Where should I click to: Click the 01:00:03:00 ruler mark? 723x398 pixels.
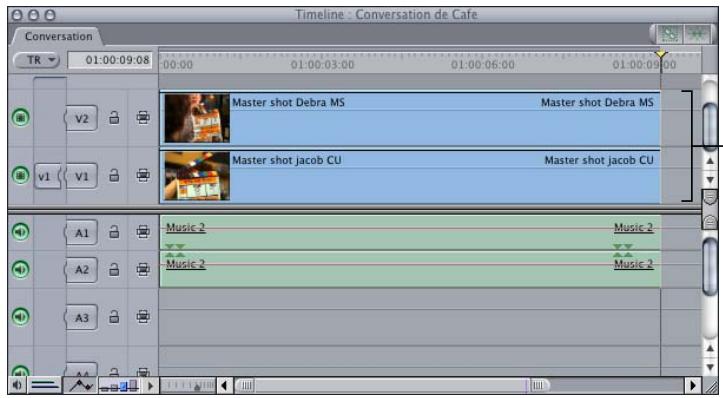click(322, 65)
